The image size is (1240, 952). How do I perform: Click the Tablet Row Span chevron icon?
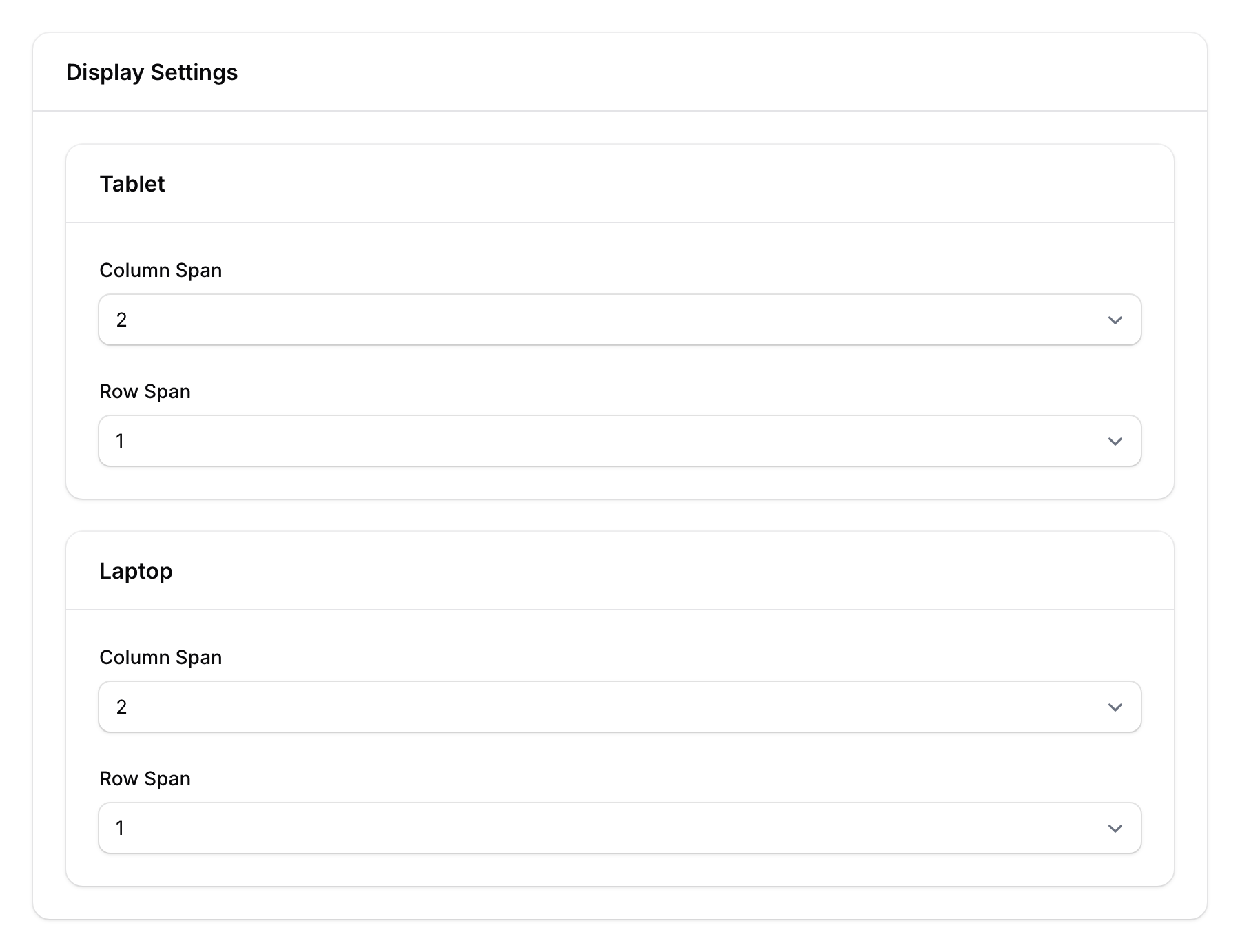click(x=1116, y=441)
